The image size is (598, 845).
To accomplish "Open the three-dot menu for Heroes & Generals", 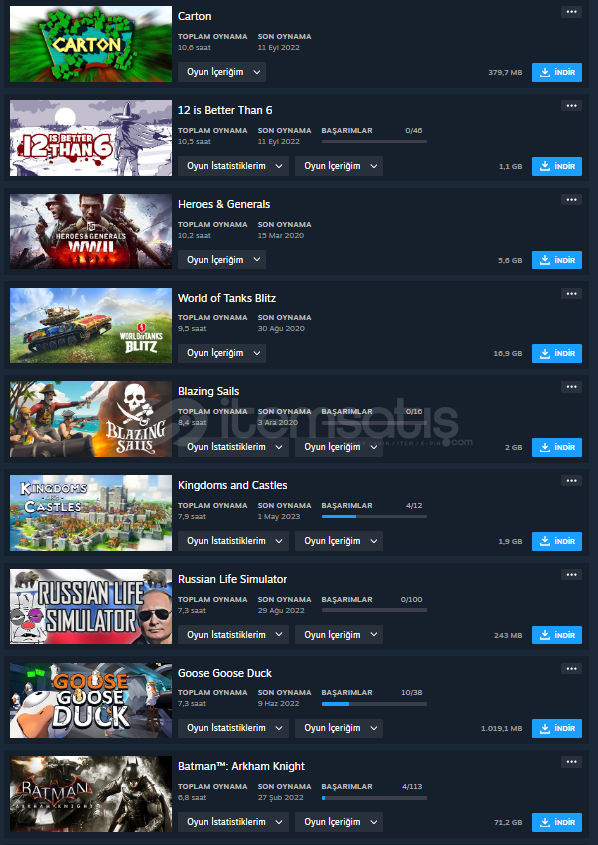I will click(x=571, y=200).
